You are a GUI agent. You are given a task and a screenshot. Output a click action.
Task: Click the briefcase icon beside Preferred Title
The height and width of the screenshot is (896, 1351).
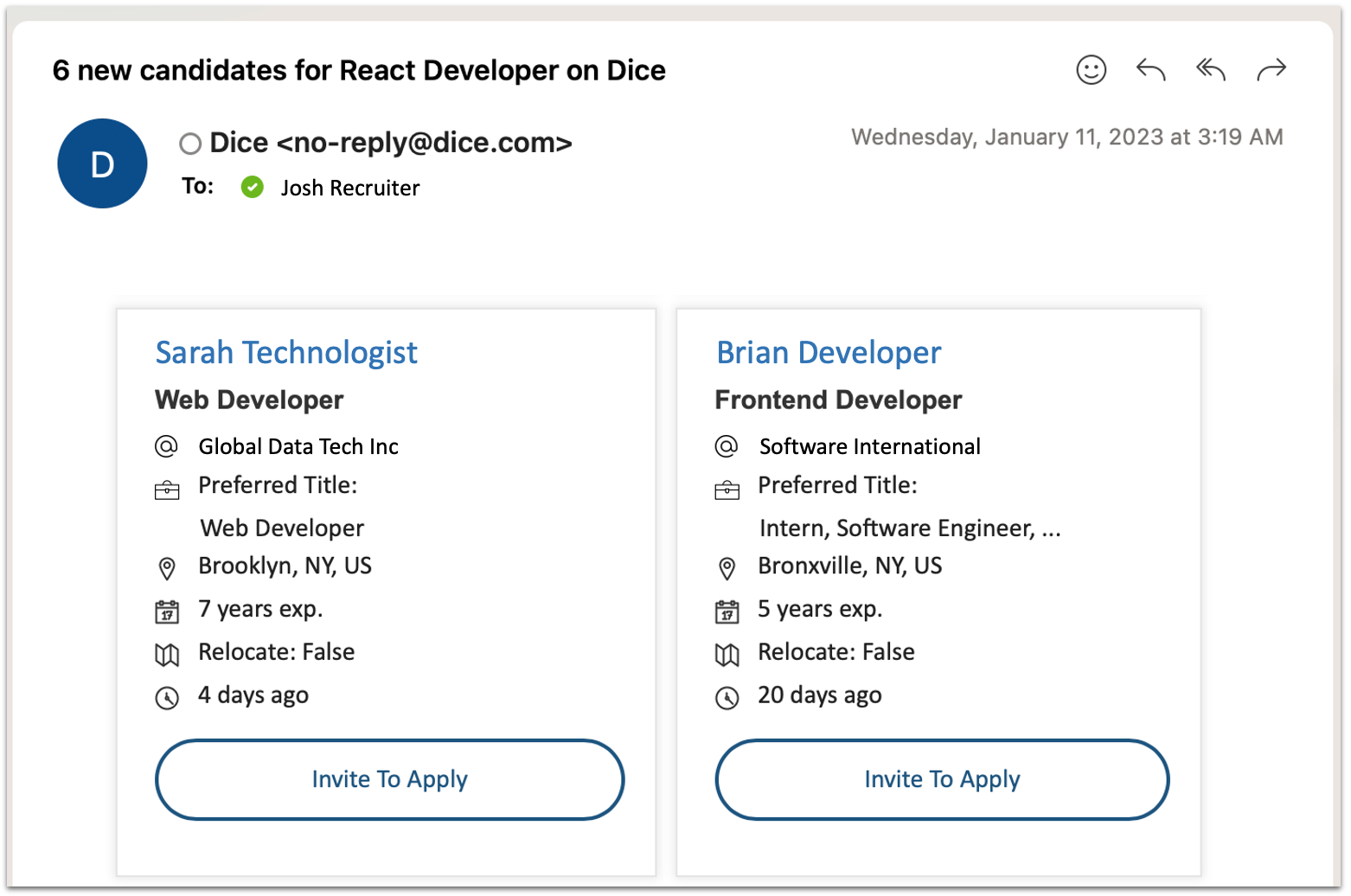coord(166,487)
